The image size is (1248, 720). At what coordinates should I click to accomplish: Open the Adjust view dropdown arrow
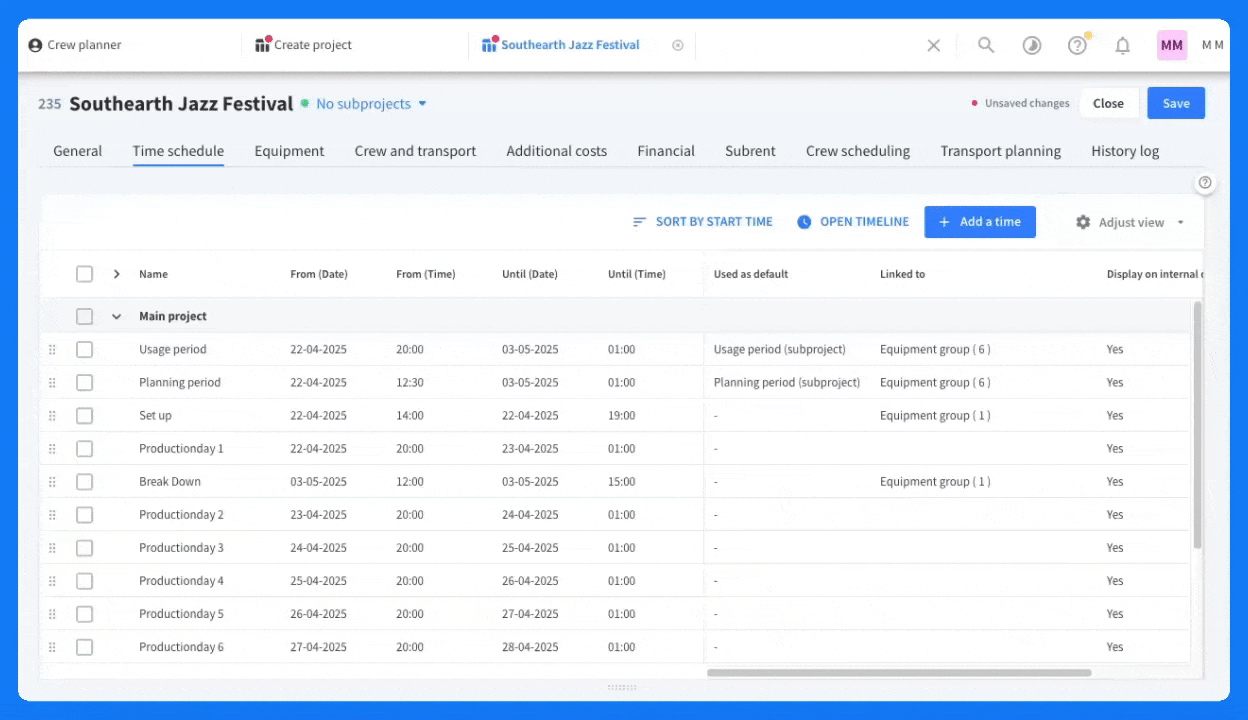point(1181,222)
